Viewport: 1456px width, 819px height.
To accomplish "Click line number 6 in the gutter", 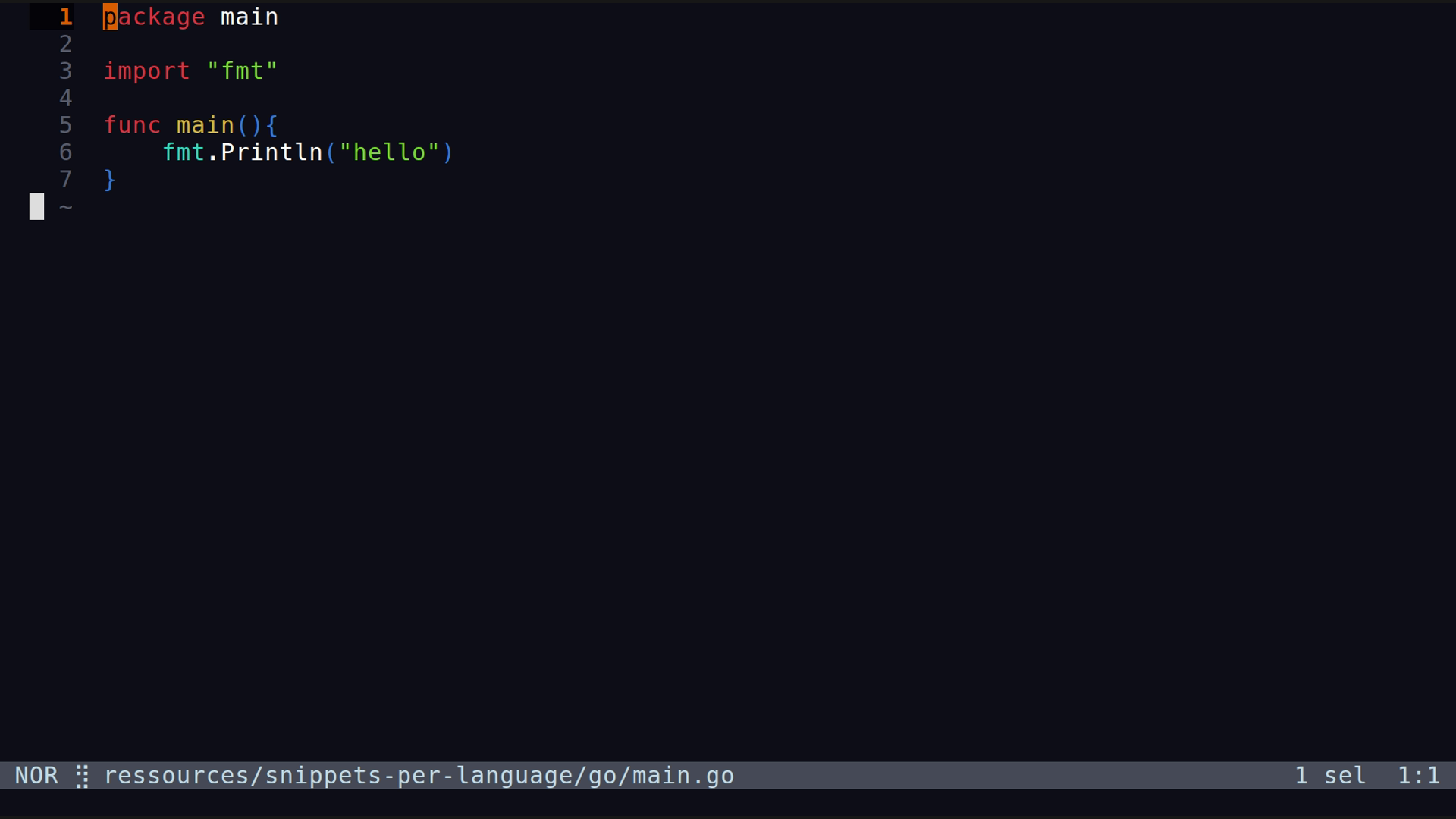I will click(x=66, y=152).
